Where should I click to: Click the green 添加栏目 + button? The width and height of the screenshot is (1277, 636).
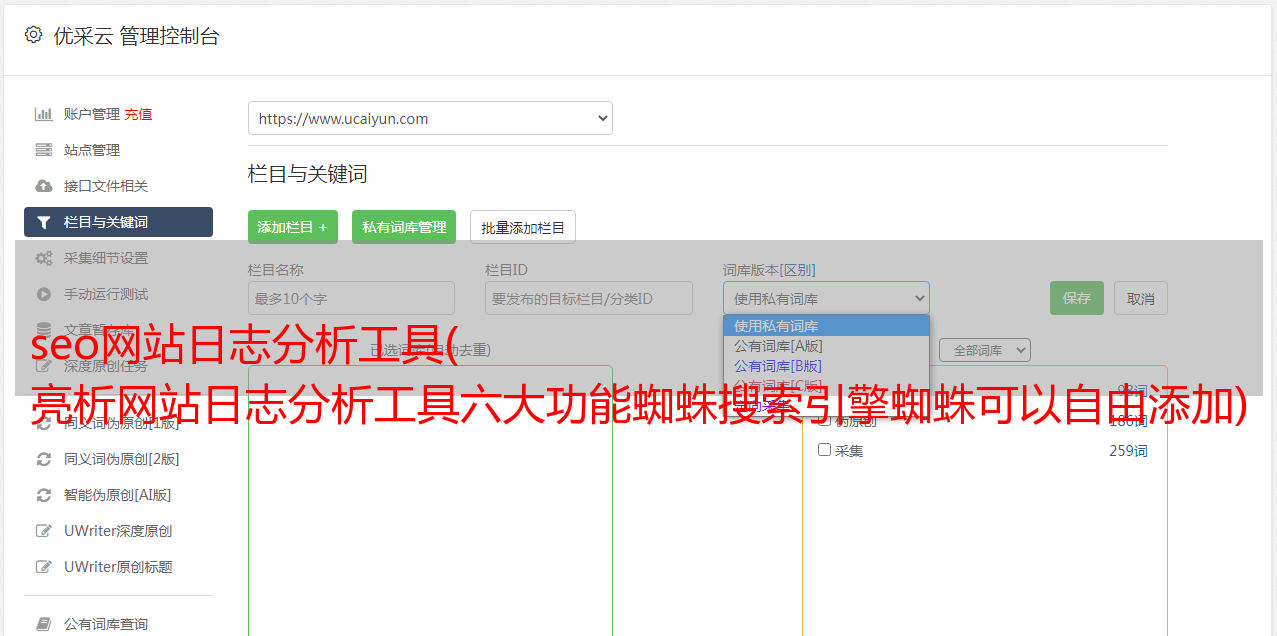tap(293, 227)
